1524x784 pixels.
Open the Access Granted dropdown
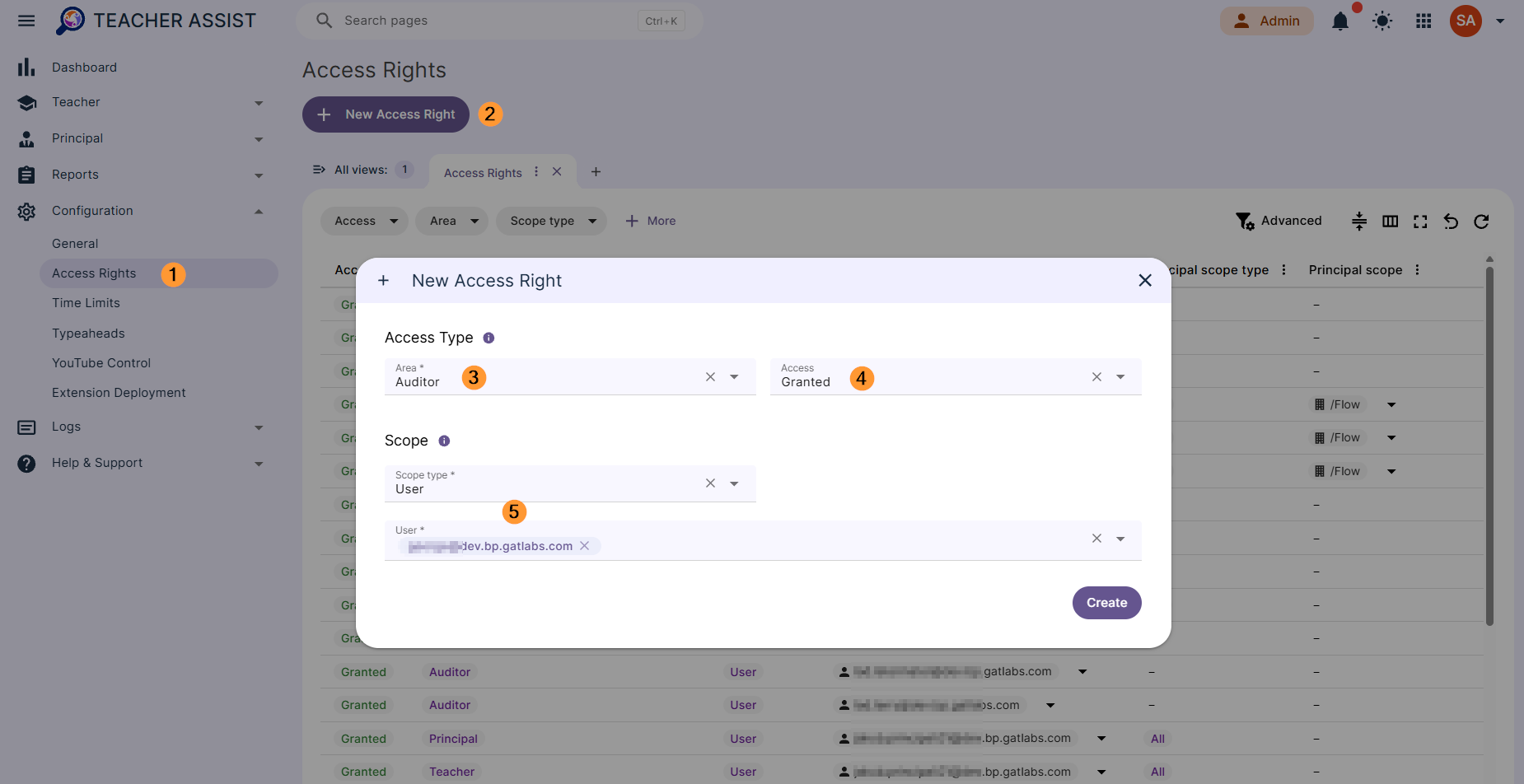tap(1120, 376)
